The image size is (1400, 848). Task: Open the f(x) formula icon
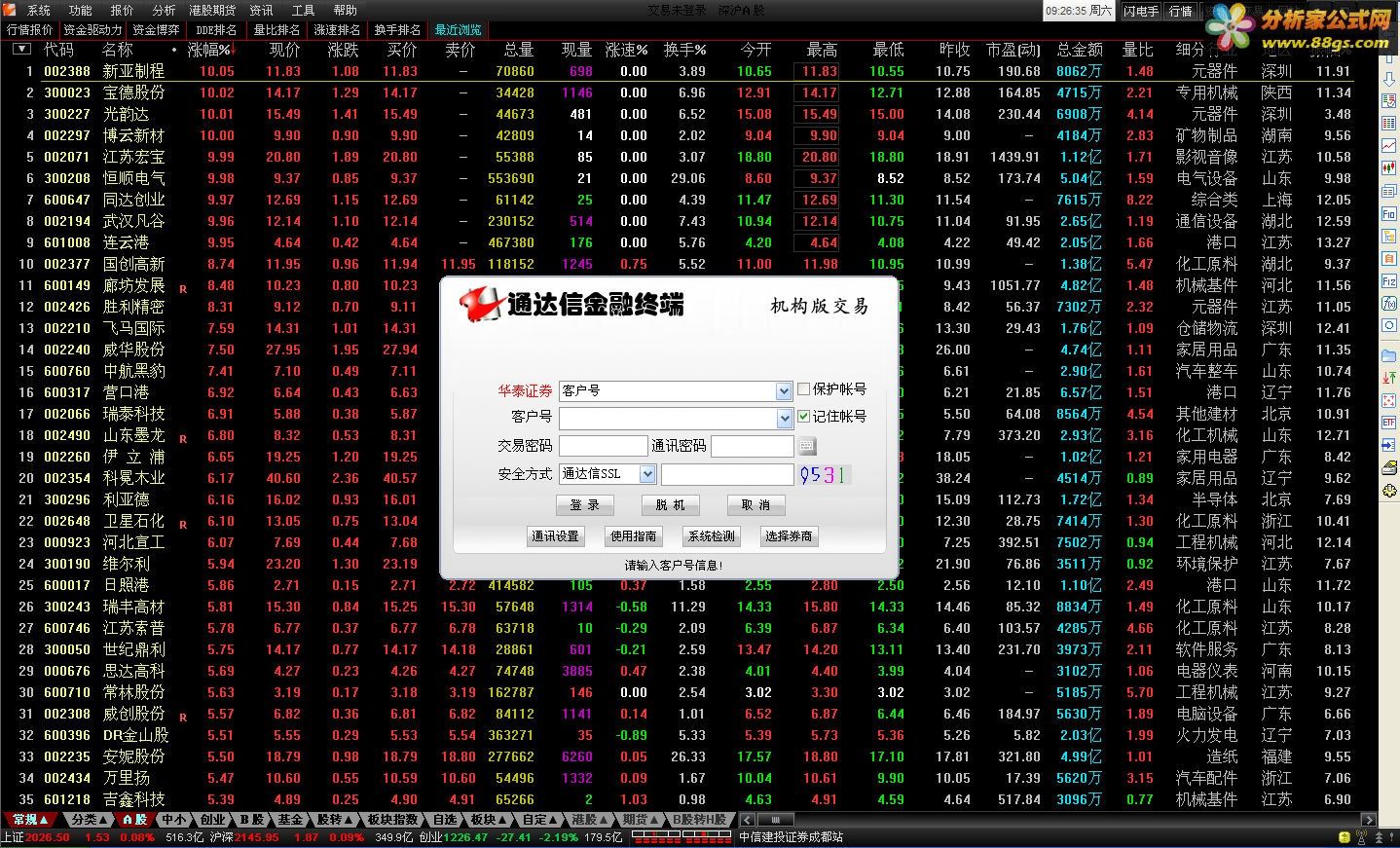1389,303
